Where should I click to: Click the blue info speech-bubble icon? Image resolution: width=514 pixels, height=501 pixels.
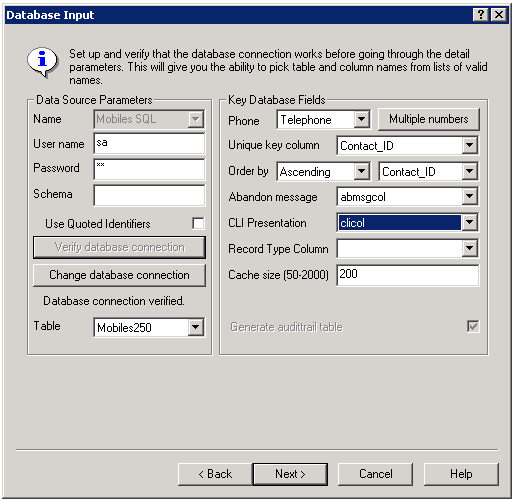pos(43,62)
